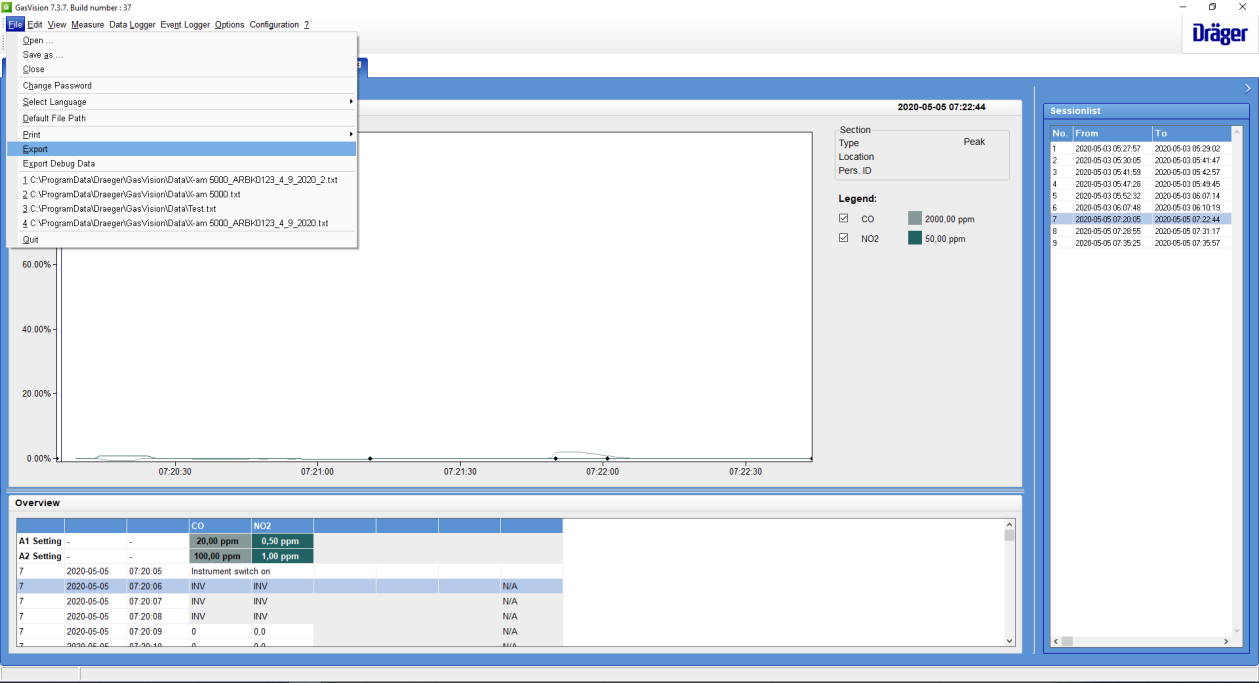Click Sessionlist scroll right arrow
Screen dimensions: 1259x683
click(1226, 641)
